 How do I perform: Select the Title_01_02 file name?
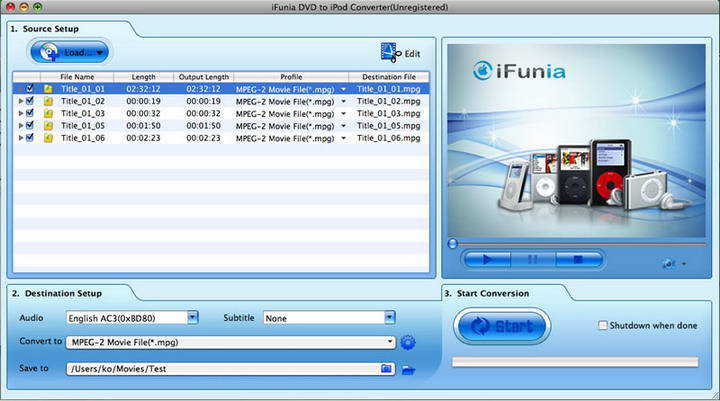coord(83,101)
